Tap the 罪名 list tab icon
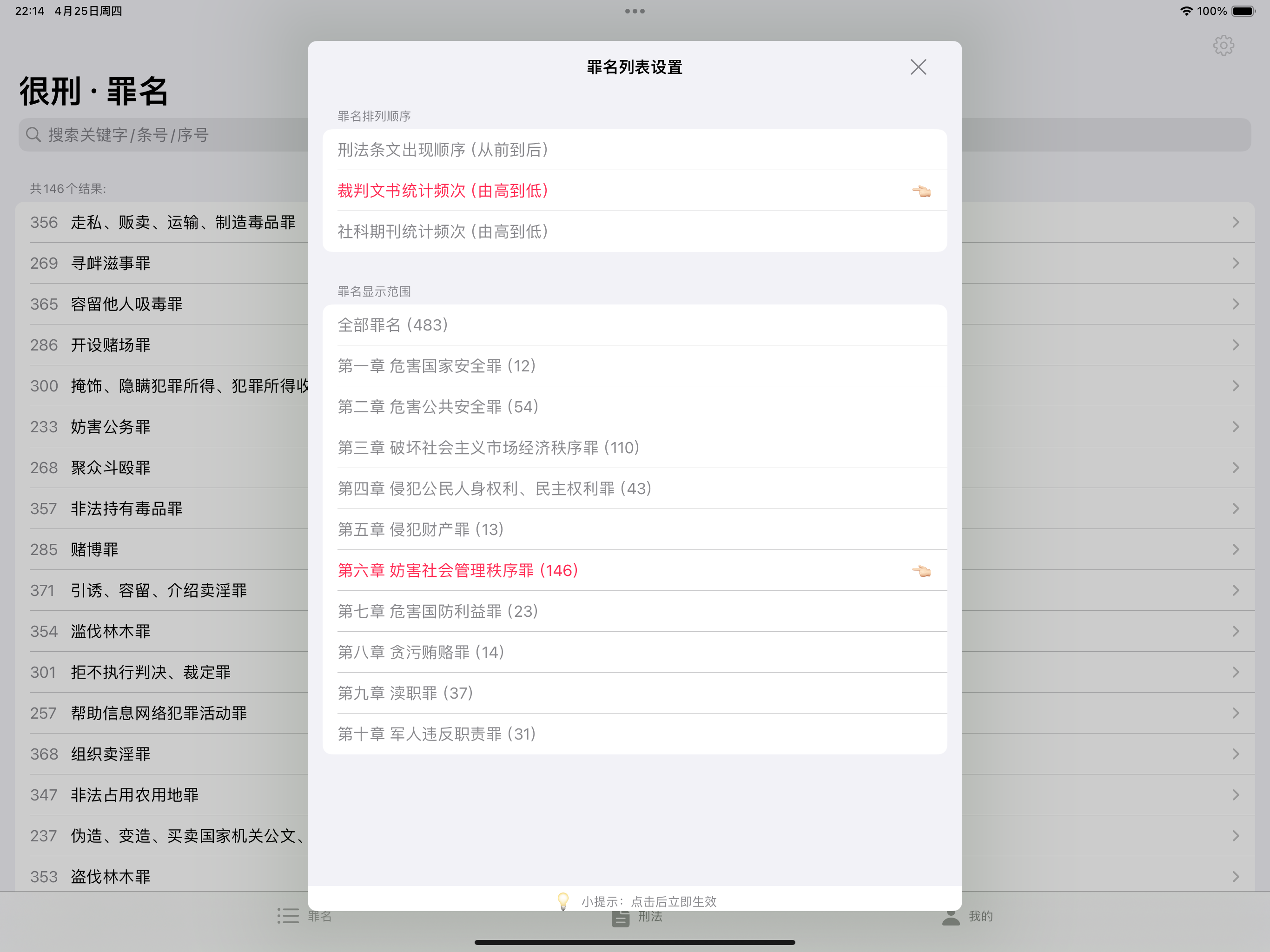 click(x=288, y=916)
